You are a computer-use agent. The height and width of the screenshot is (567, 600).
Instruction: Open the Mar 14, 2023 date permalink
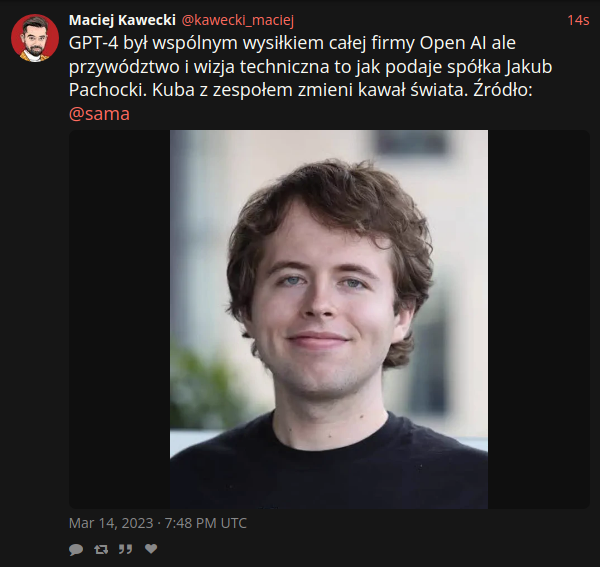[x=111, y=523]
